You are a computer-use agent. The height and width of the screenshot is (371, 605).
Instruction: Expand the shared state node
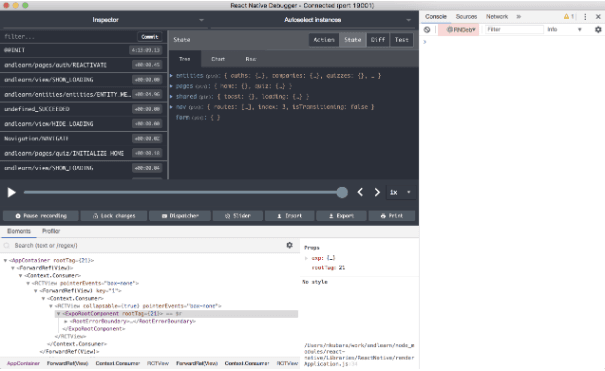pos(172,96)
